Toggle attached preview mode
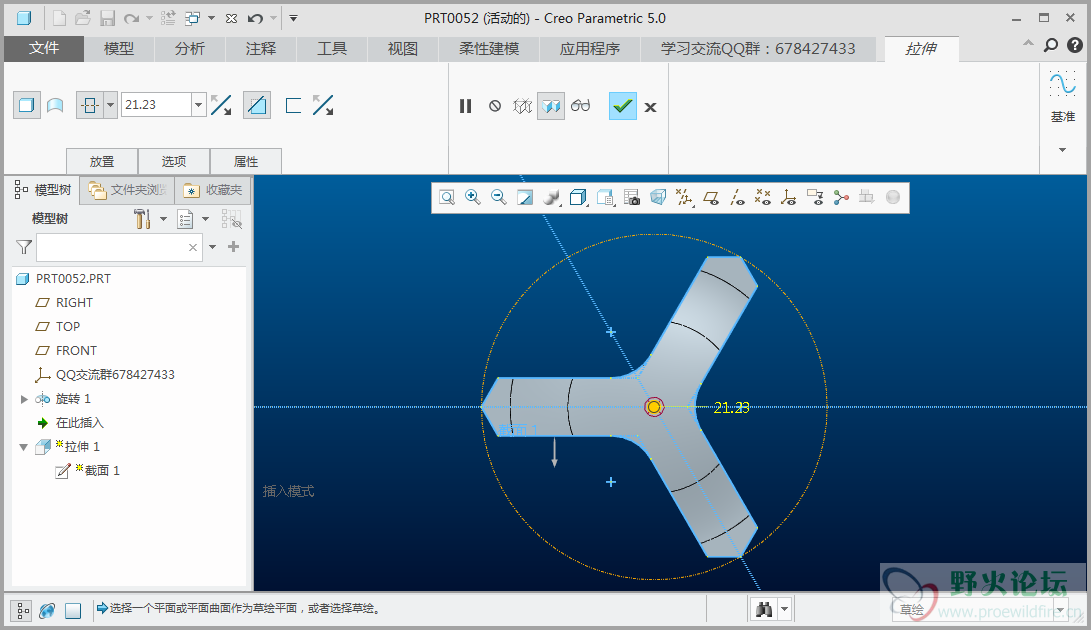 coord(551,106)
